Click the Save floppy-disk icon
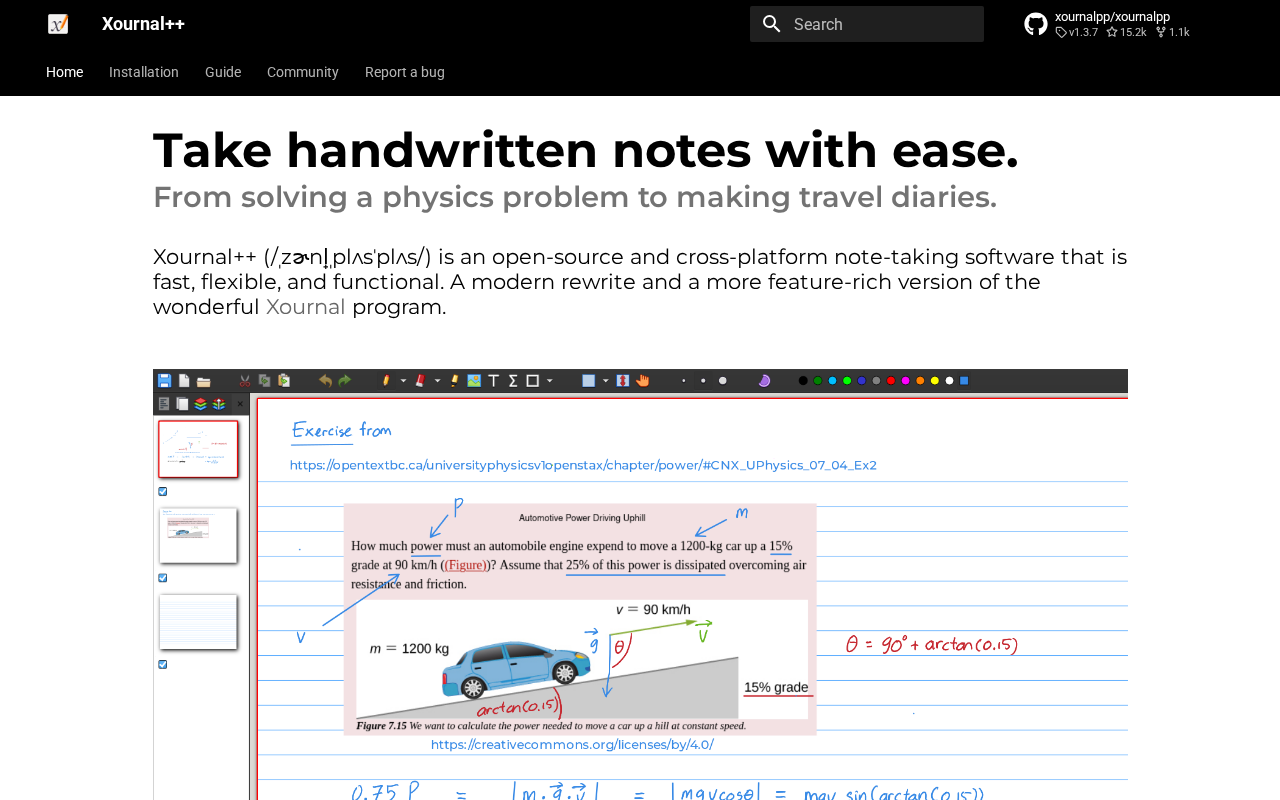 point(165,381)
